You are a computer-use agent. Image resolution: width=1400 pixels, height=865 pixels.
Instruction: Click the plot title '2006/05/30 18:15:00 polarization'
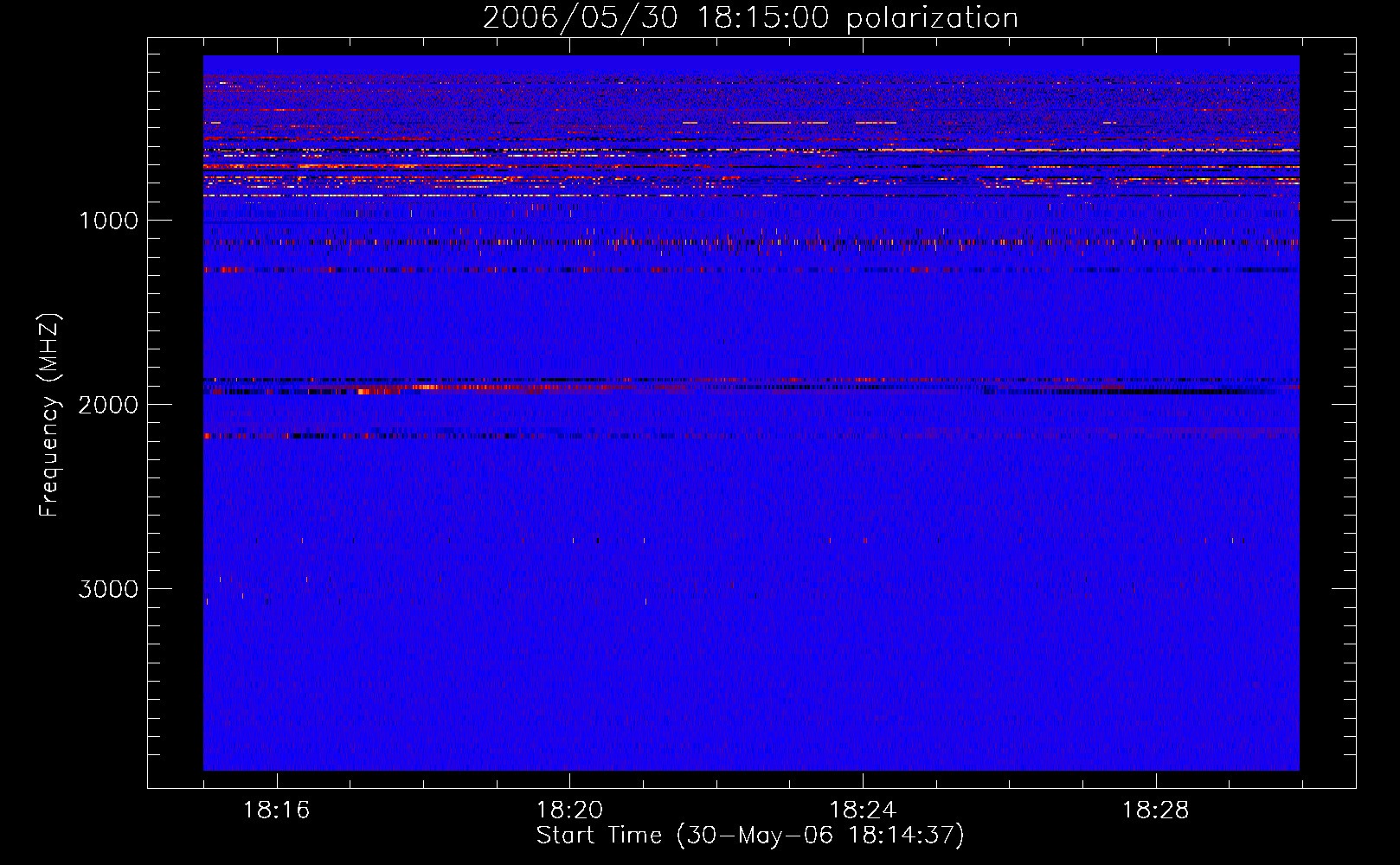750,17
